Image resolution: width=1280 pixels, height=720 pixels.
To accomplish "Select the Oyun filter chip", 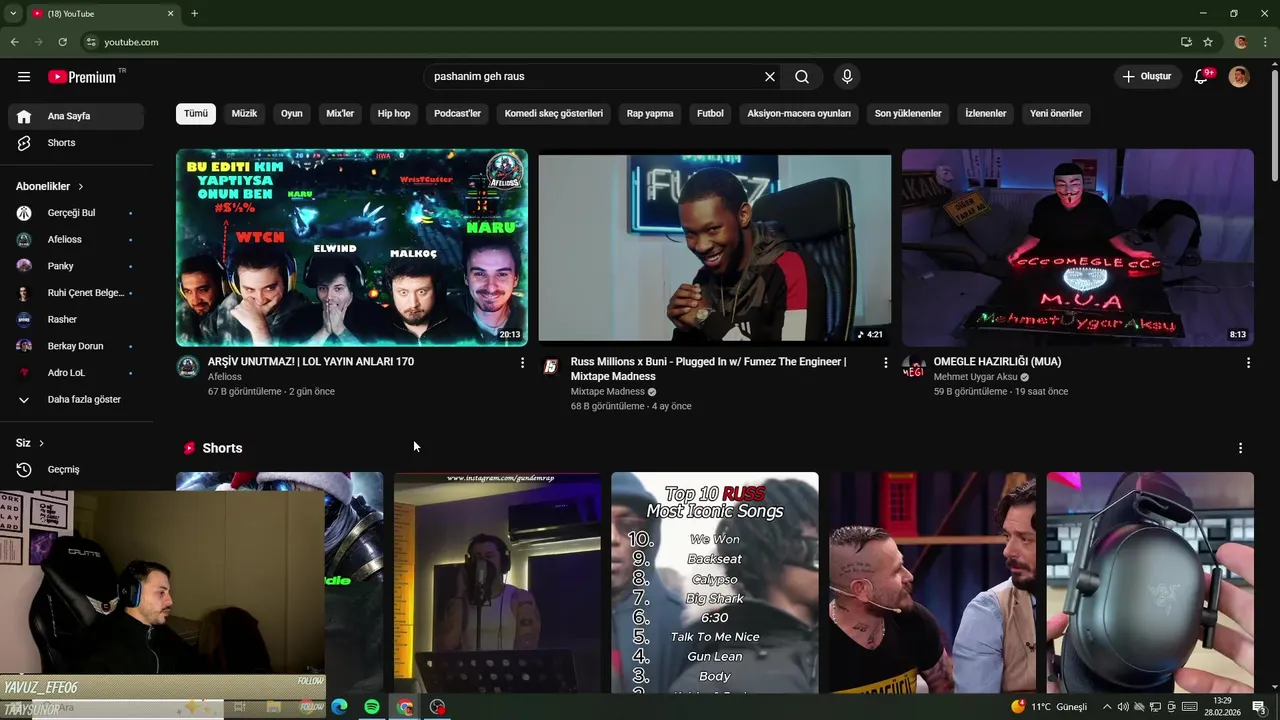I will 292,114.
